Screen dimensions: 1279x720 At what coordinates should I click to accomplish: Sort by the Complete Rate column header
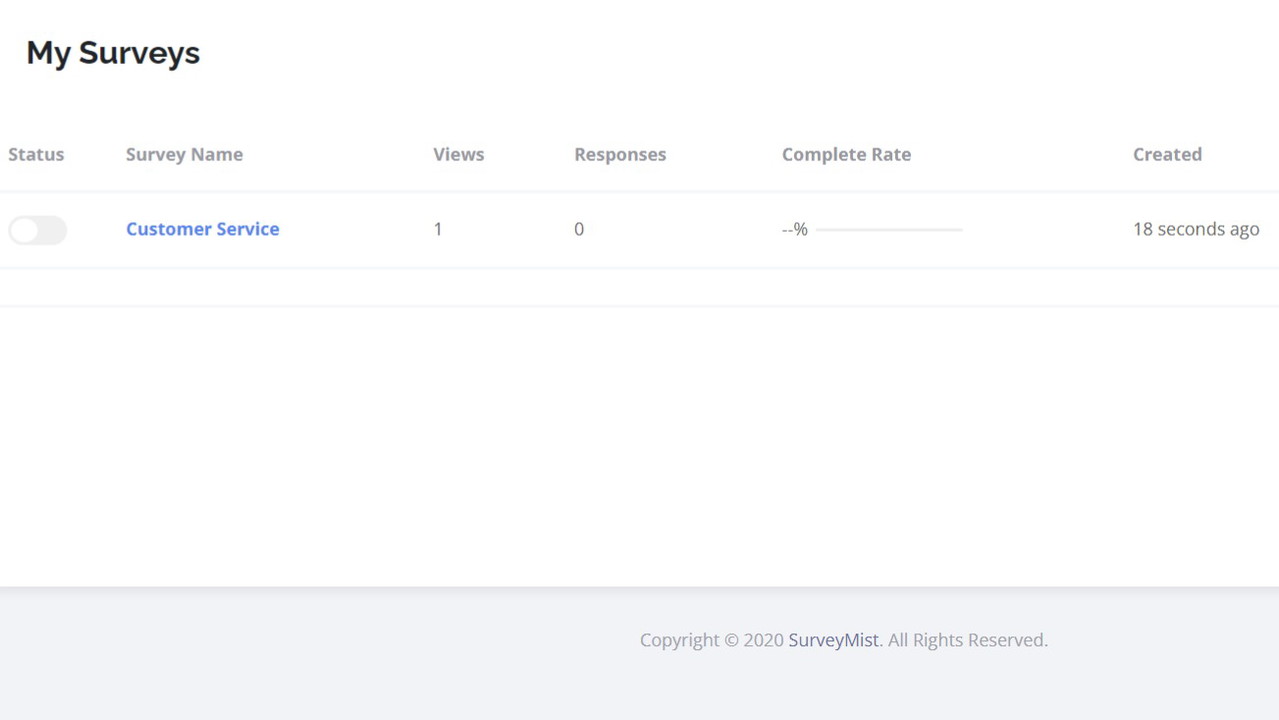[846, 154]
